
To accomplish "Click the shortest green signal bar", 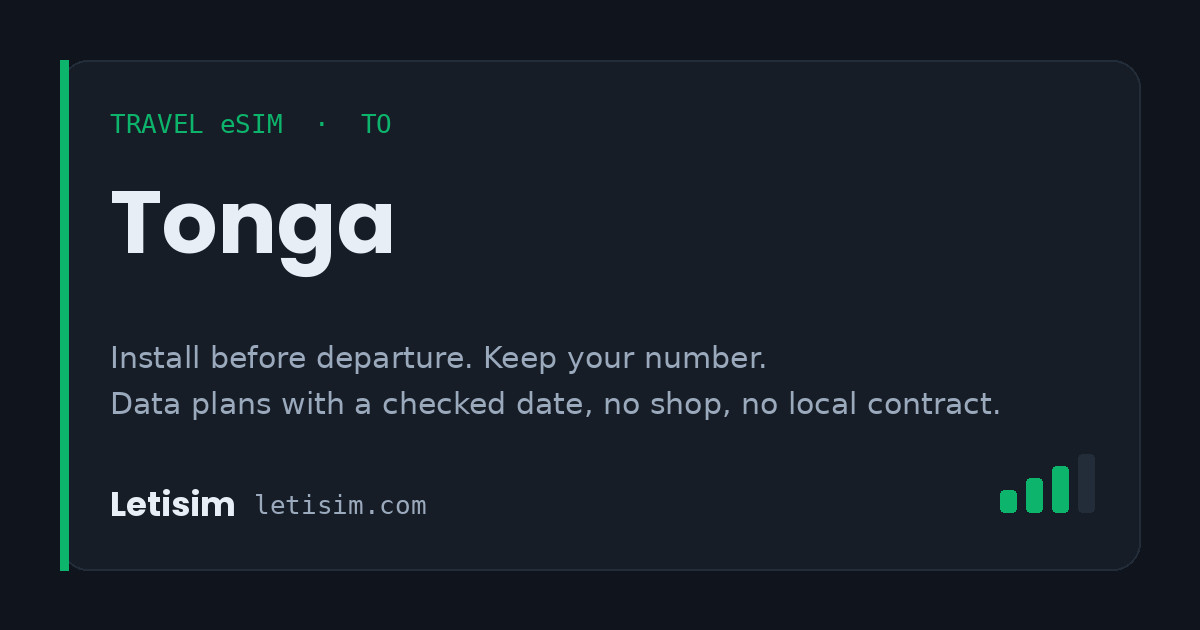I will [1008, 501].
